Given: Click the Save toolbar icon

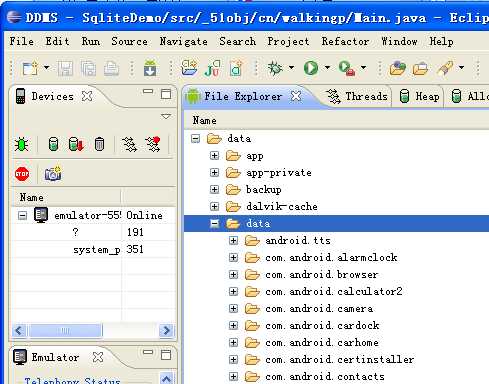Looking at the screenshot, I should tap(65, 69).
